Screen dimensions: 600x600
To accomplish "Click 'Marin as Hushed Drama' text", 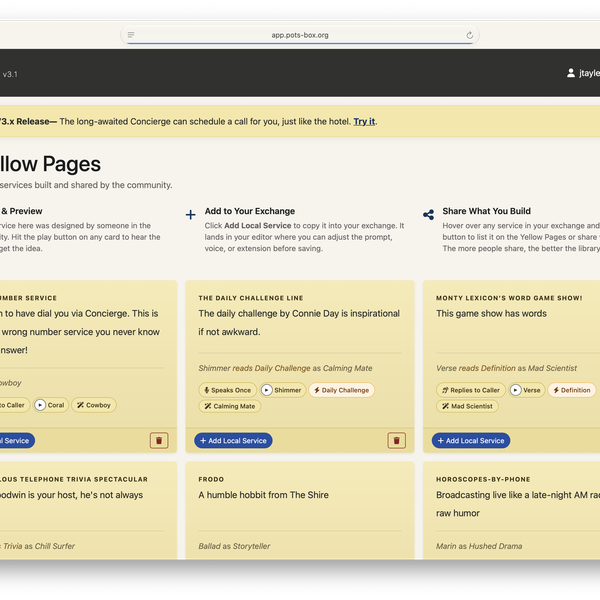I will click(x=479, y=546).
